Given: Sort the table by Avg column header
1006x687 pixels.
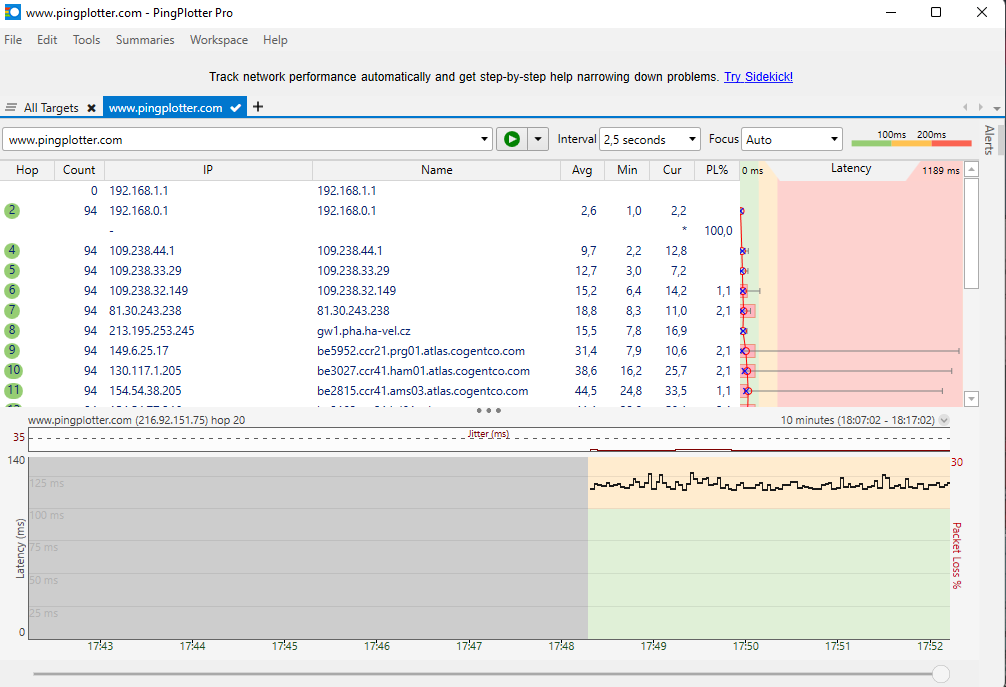Looking at the screenshot, I should pos(582,170).
